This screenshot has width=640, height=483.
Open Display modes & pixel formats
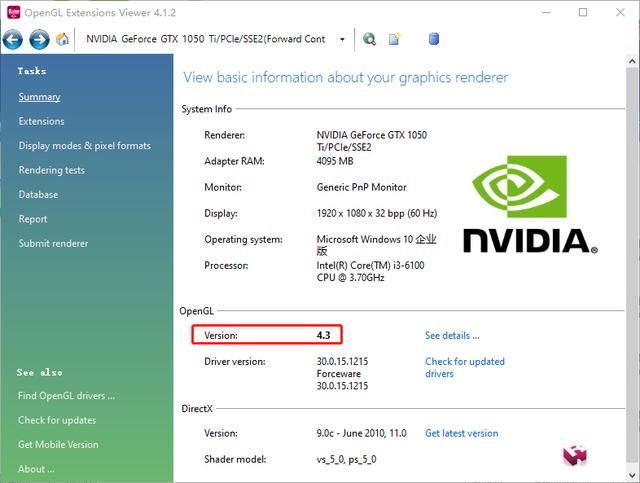point(84,146)
